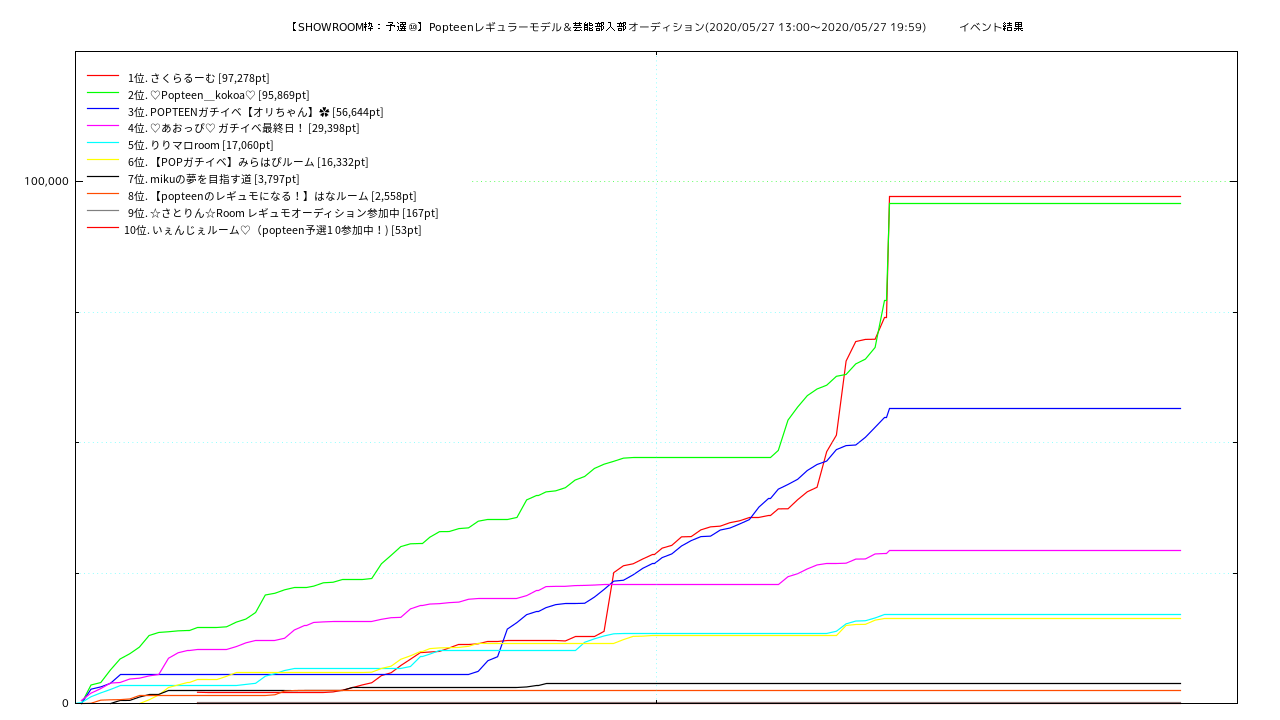Click yellow line swatch for 6位 legend
This screenshot has width=1280, height=720.
103,160
